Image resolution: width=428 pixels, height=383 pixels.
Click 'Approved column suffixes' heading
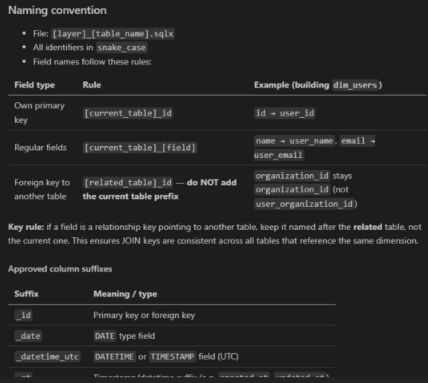tap(60, 269)
